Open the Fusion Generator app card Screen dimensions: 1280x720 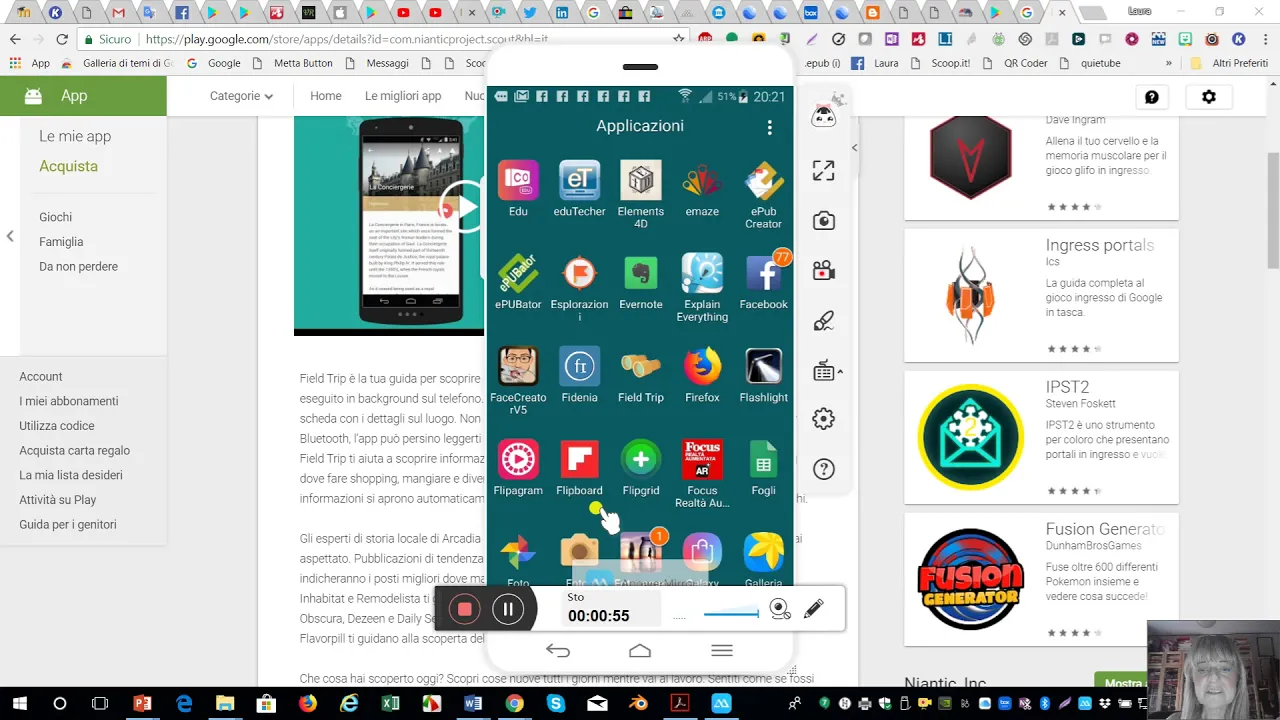tap(1041, 580)
